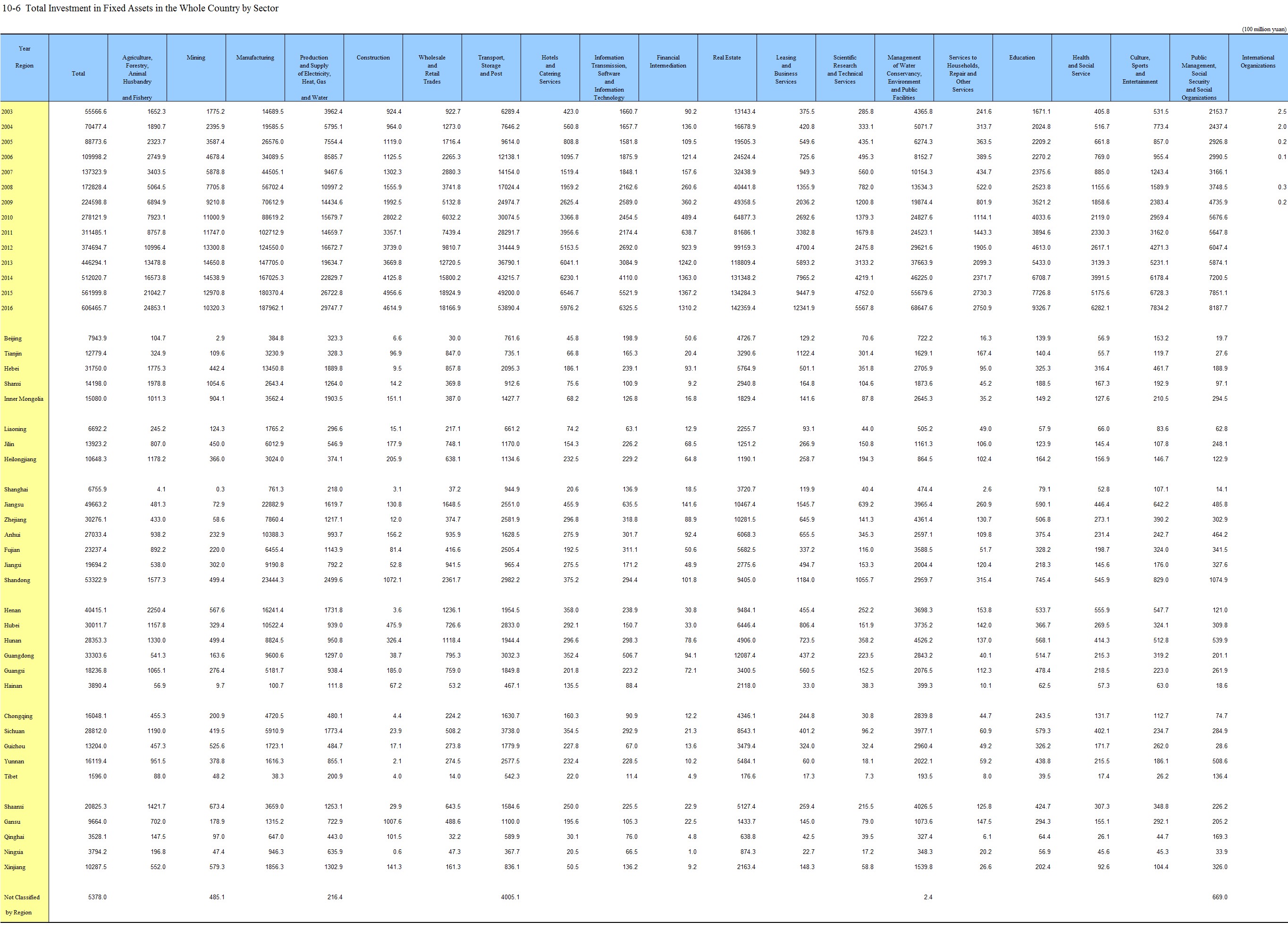Click the 2016 year row label
Viewport: 1288px width, 938px height.
(7, 308)
